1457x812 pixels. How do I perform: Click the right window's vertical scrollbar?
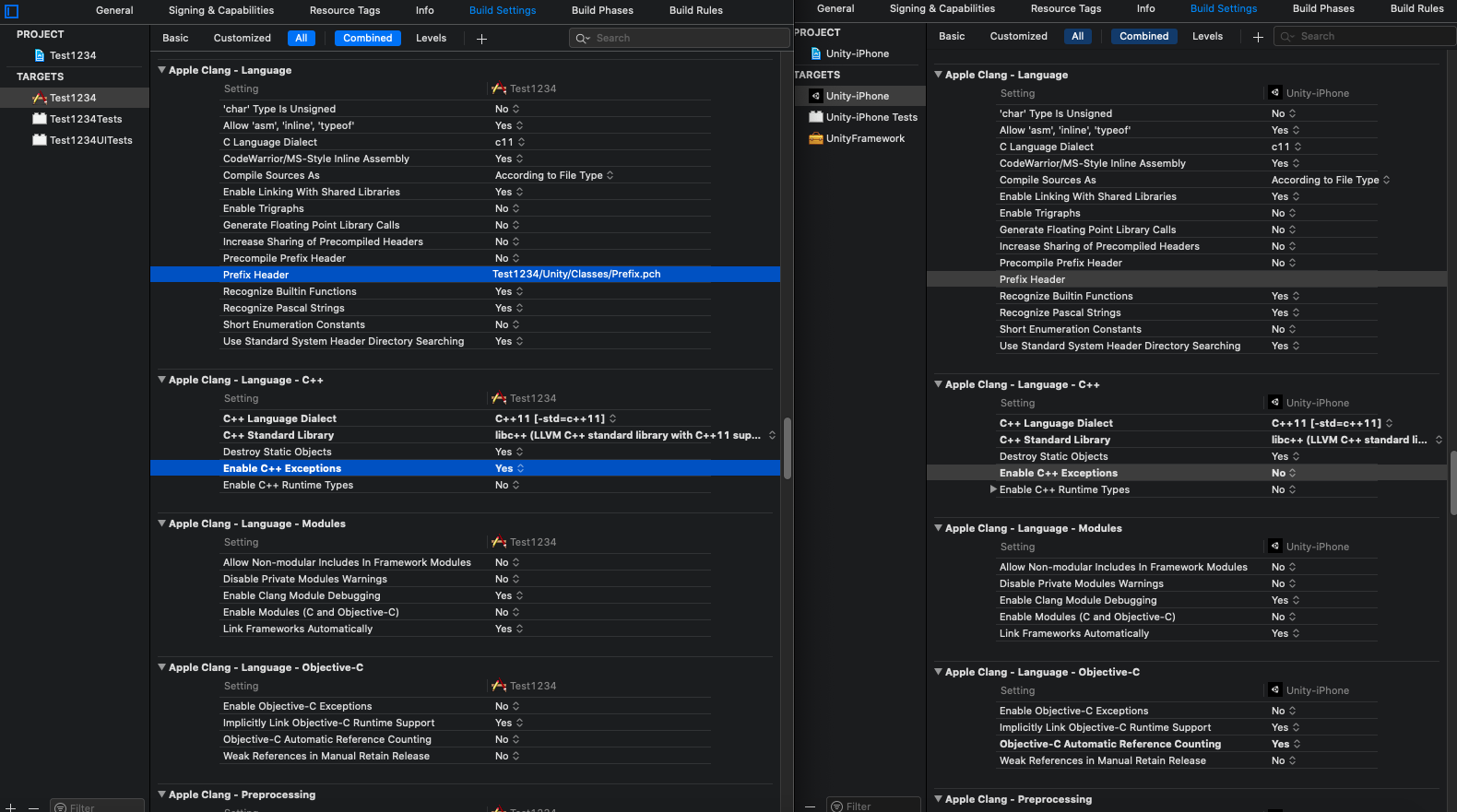point(1453,483)
